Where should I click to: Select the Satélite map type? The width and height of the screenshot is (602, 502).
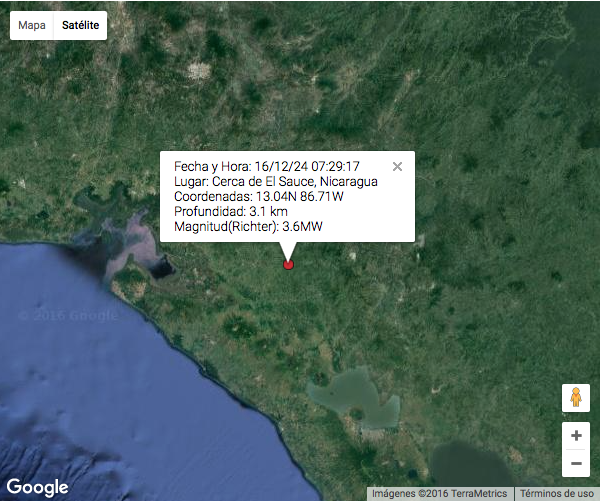pos(80,25)
